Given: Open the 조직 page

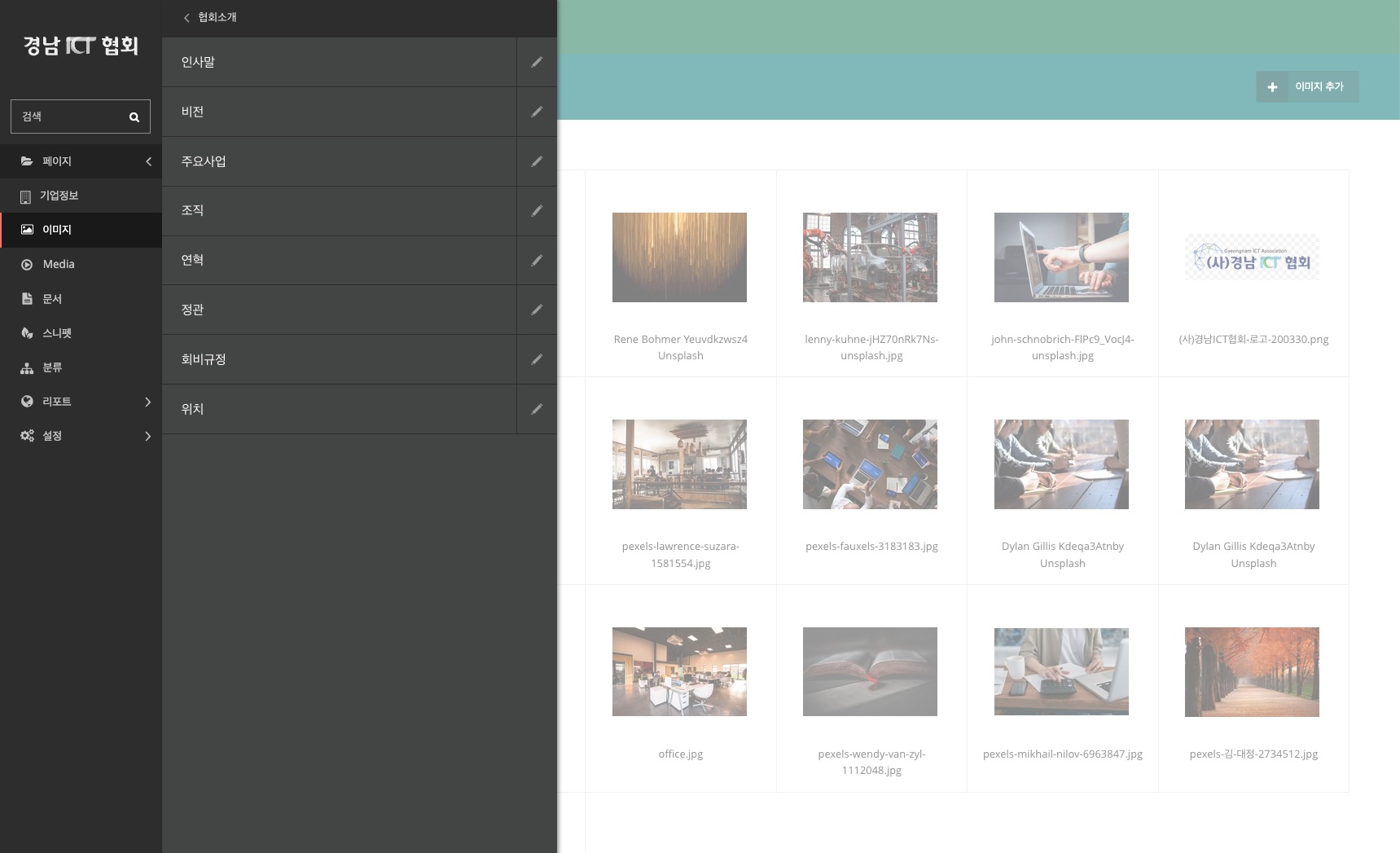Looking at the screenshot, I should pos(339,211).
